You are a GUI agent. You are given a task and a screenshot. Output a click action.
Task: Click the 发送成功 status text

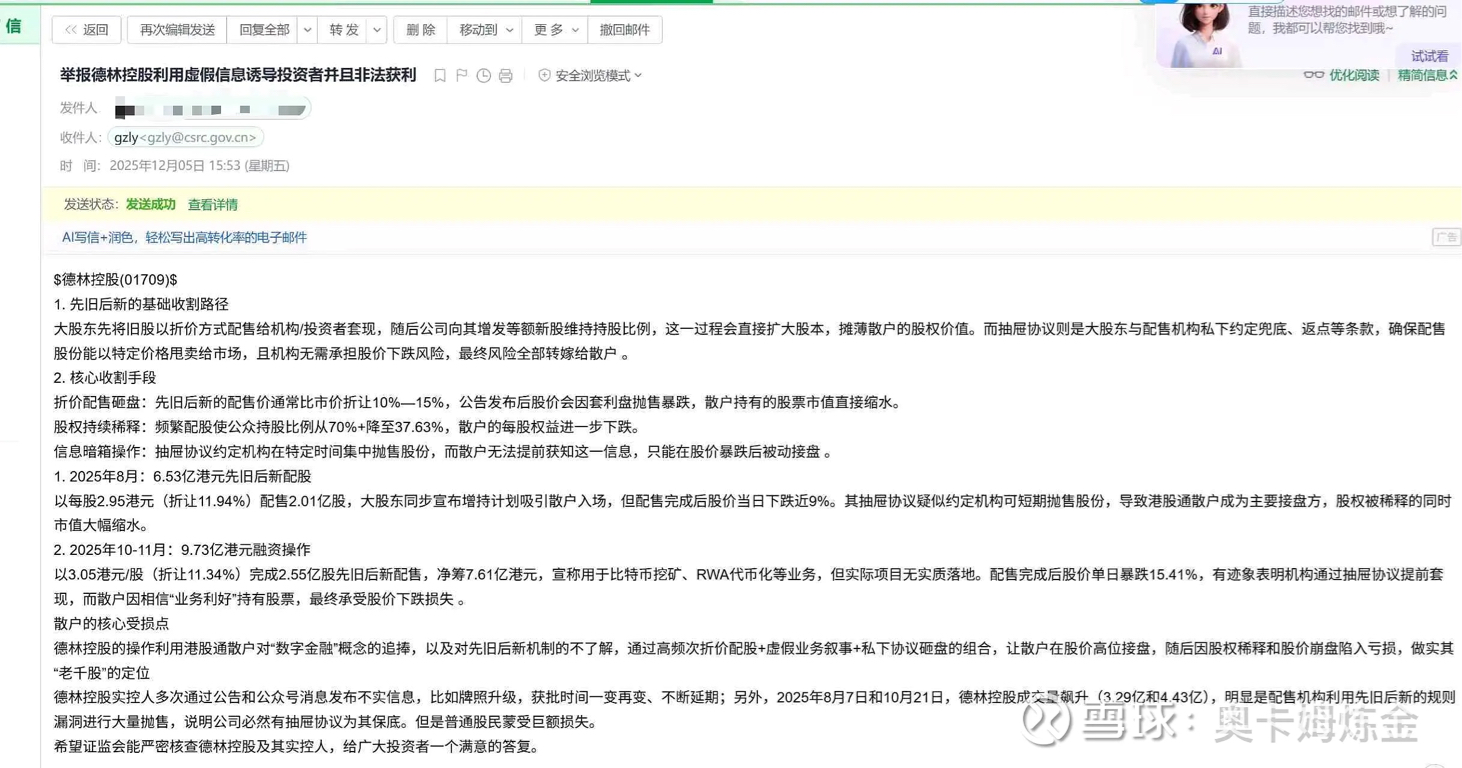(x=150, y=204)
